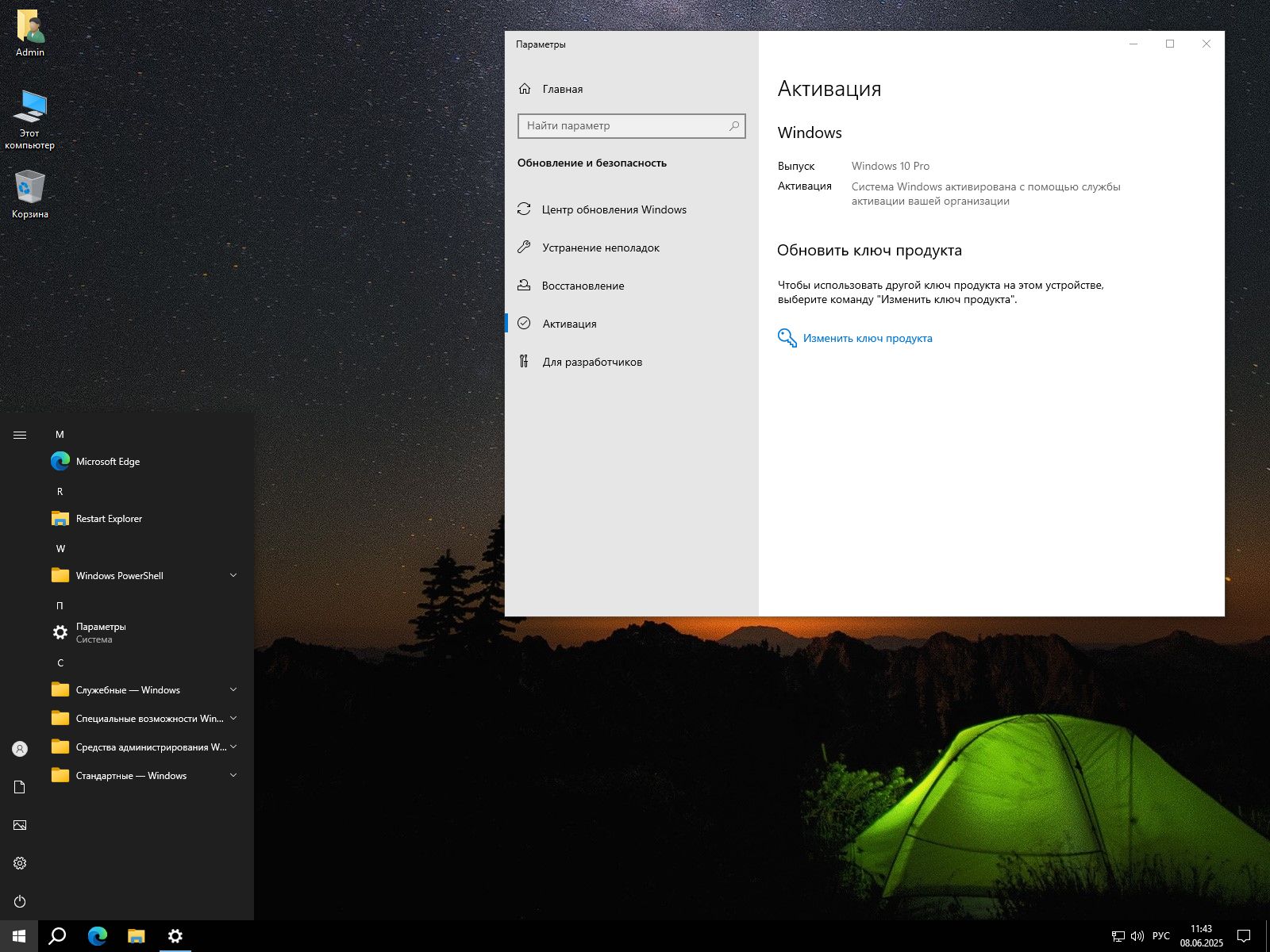Select Активация section in sidebar
Viewport: 1270px width, 952px height.
click(632, 324)
